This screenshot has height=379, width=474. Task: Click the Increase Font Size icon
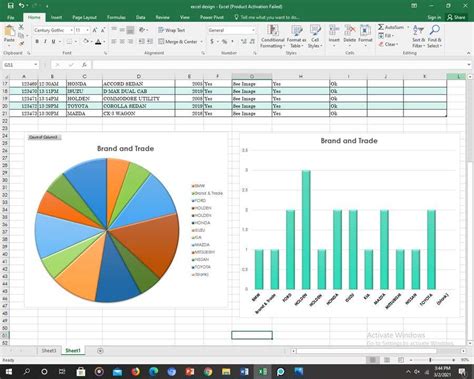(95, 30)
